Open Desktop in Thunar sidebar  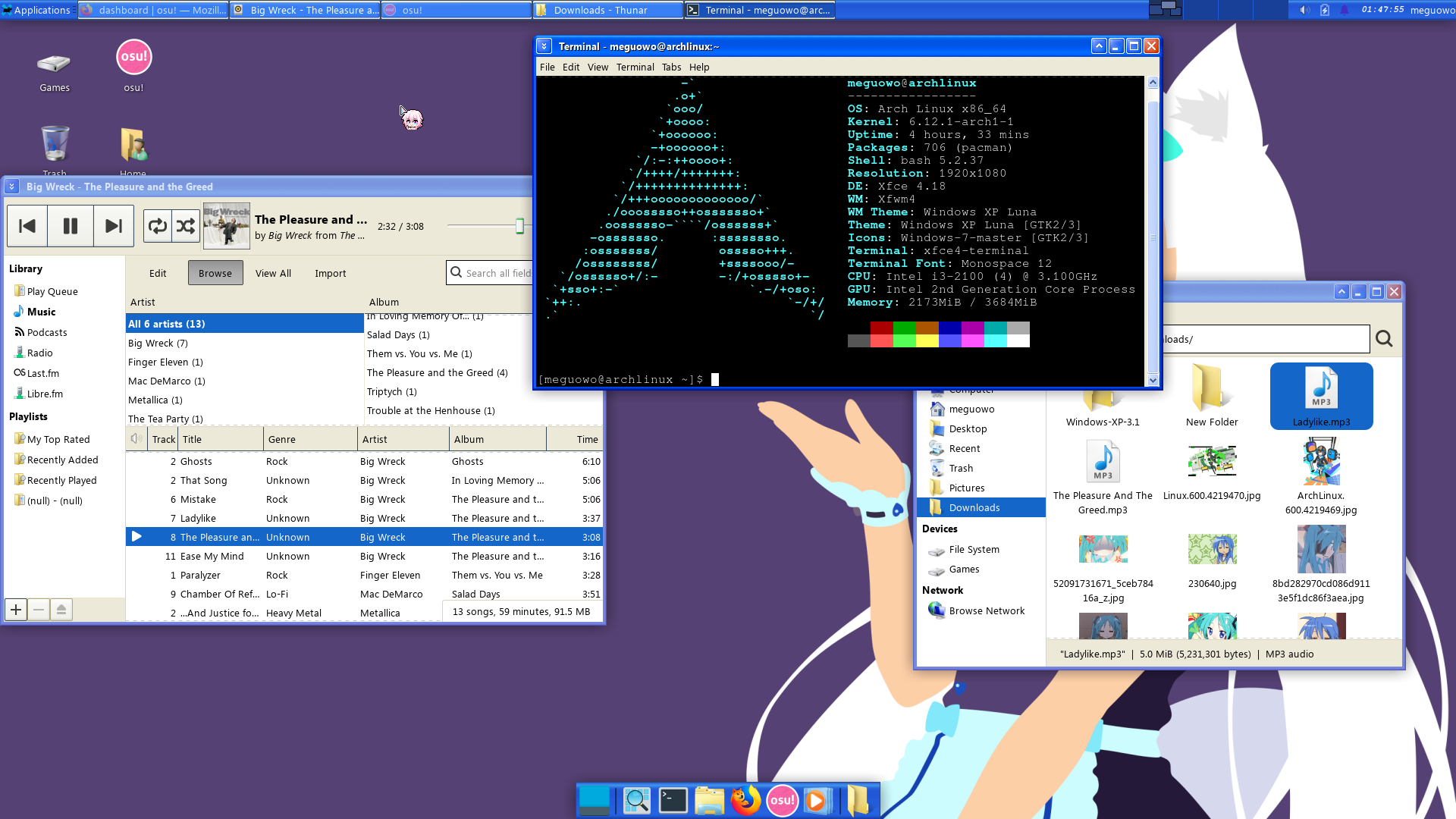[x=981, y=428]
